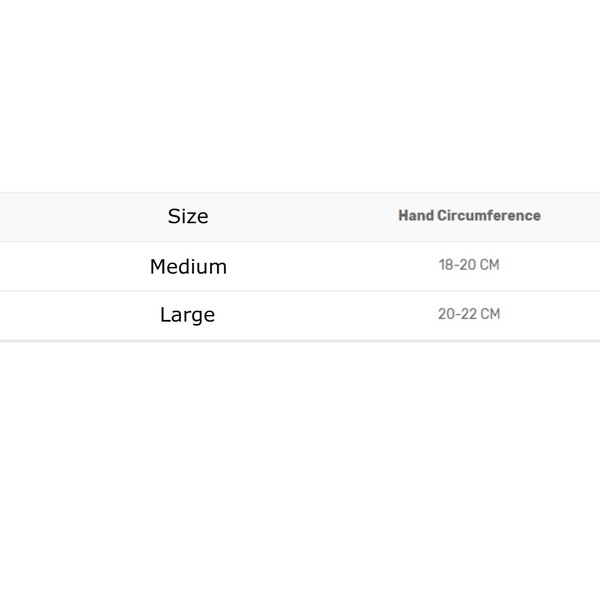The width and height of the screenshot is (600, 600).
Task: Click the Size column header
Action: coord(188,217)
